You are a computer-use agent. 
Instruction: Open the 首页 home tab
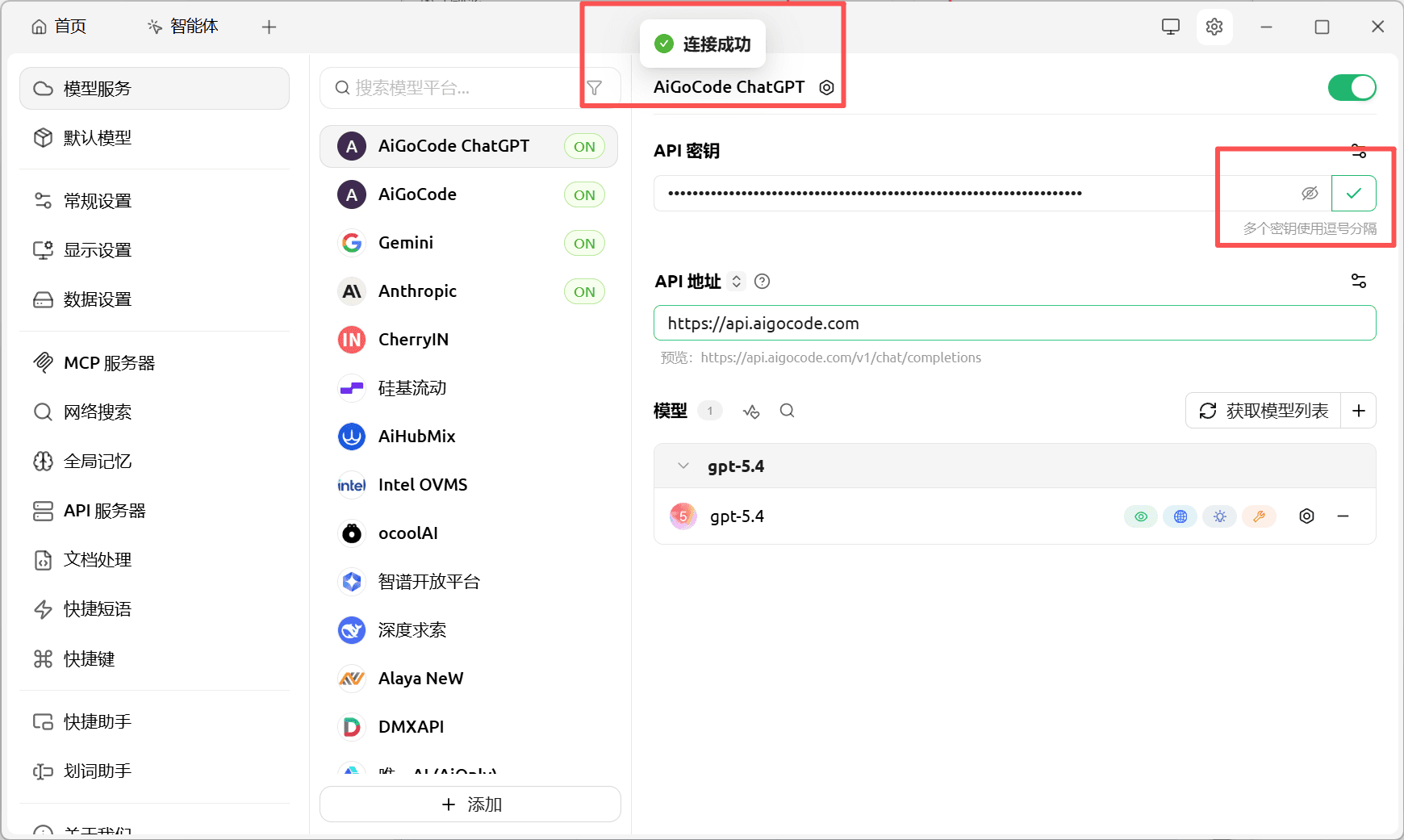coord(59,27)
